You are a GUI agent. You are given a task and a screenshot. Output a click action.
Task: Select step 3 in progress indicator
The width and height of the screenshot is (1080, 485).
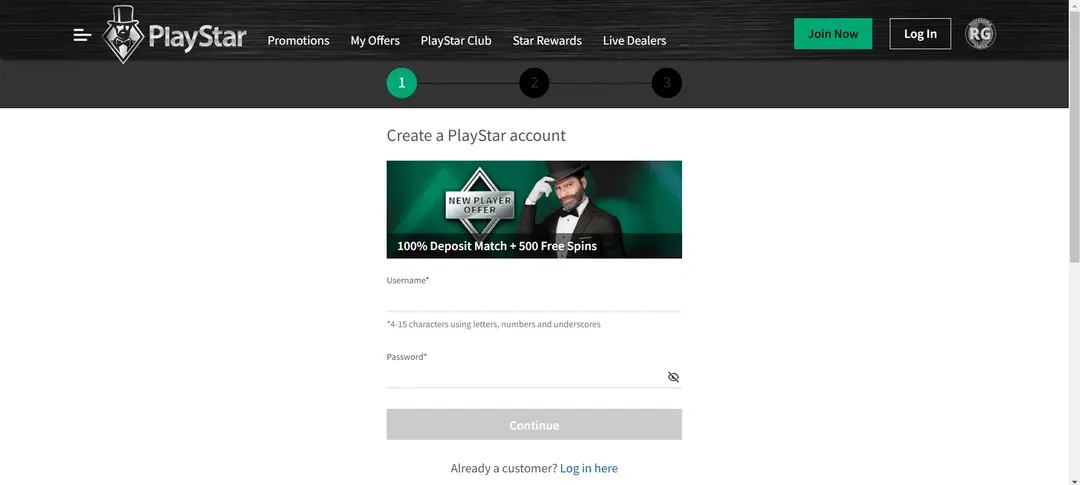pos(667,83)
